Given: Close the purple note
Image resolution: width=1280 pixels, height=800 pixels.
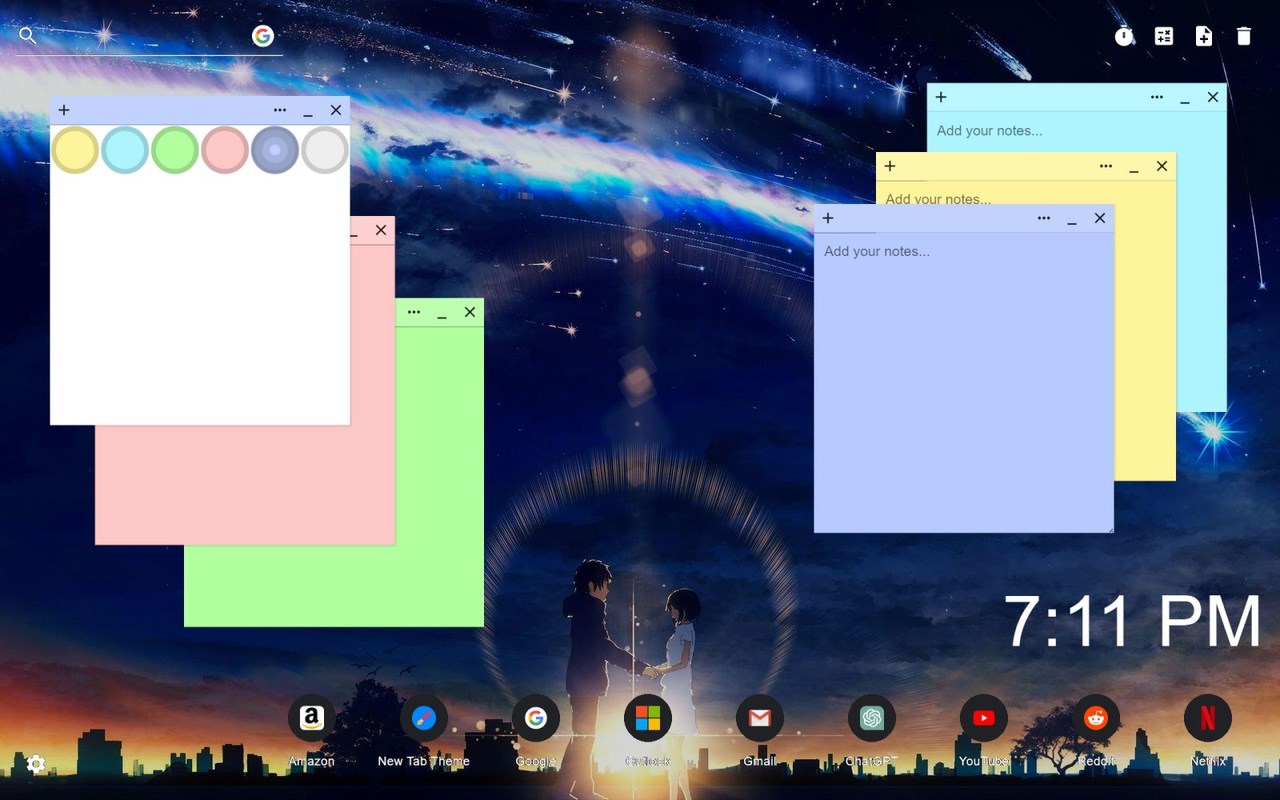Looking at the screenshot, I should tap(1100, 218).
